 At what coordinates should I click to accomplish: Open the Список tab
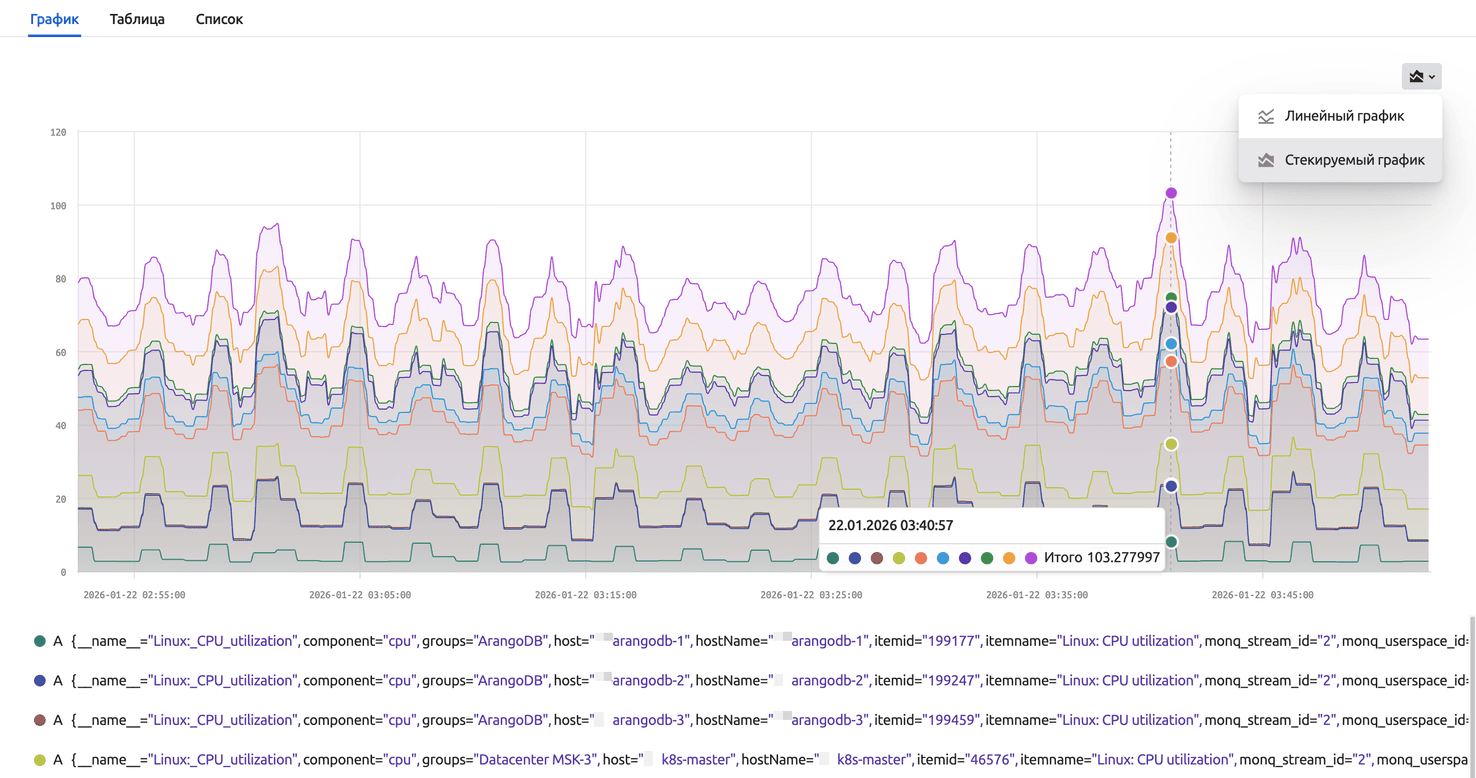point(219,19)
